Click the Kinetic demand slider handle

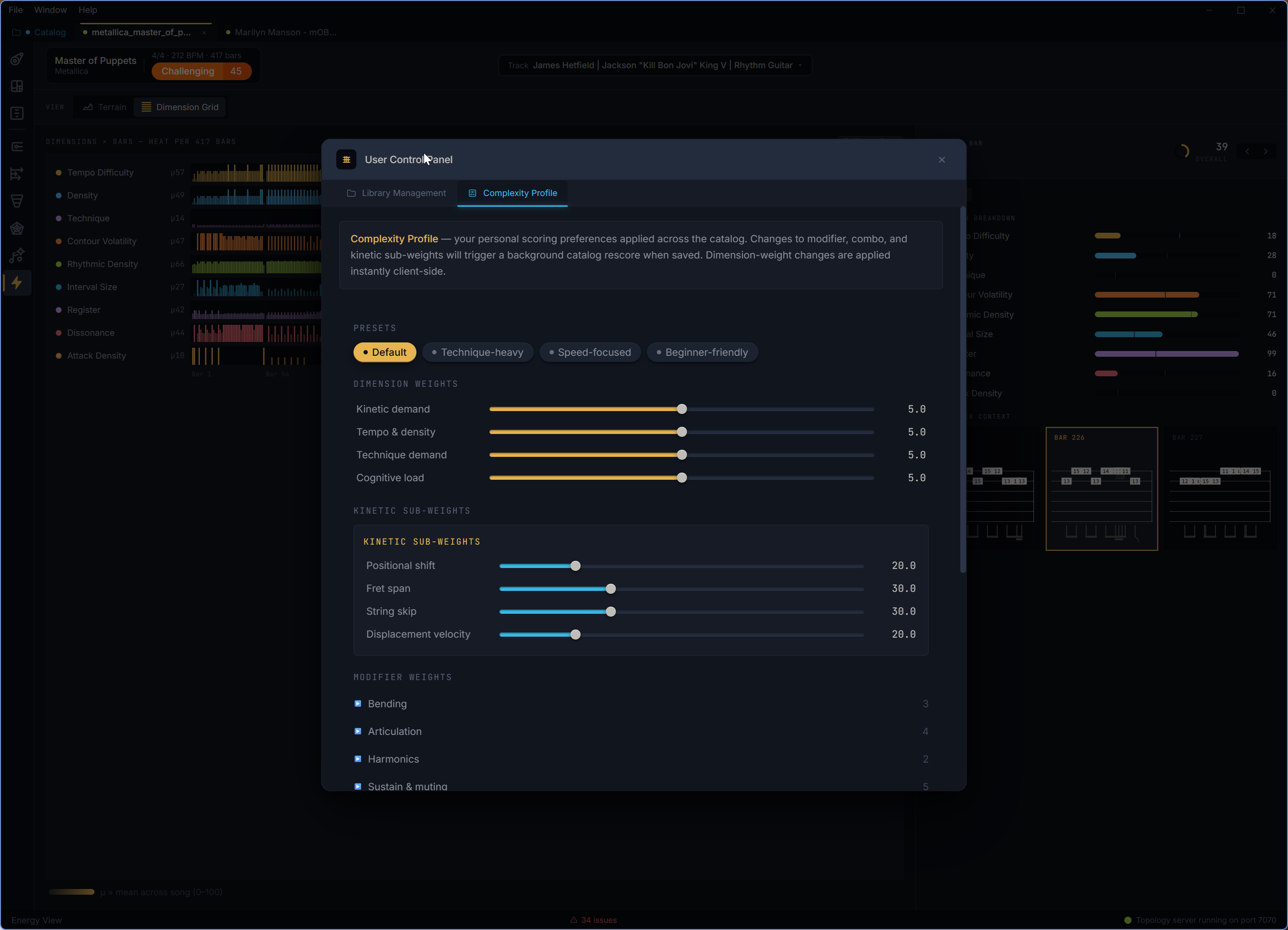click(x=682, y=409)
